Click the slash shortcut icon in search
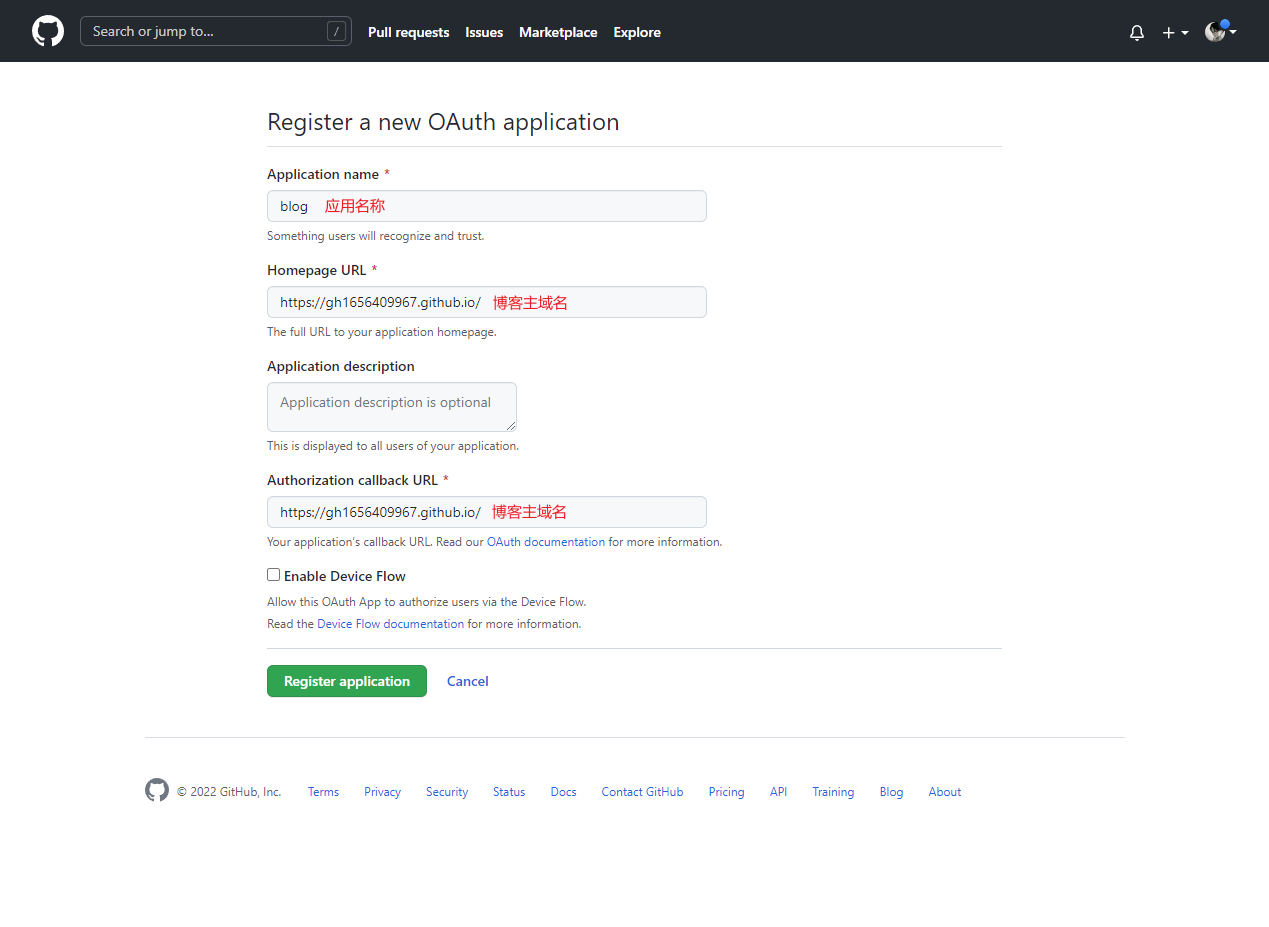The image size is (1269, 927). (x=336, y=31)
